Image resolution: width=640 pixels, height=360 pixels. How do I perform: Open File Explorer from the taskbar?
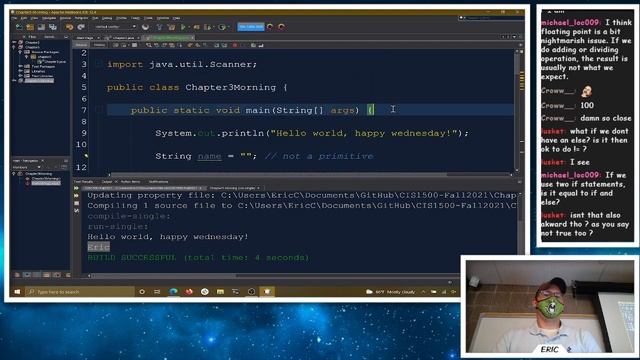click(220, 291)
